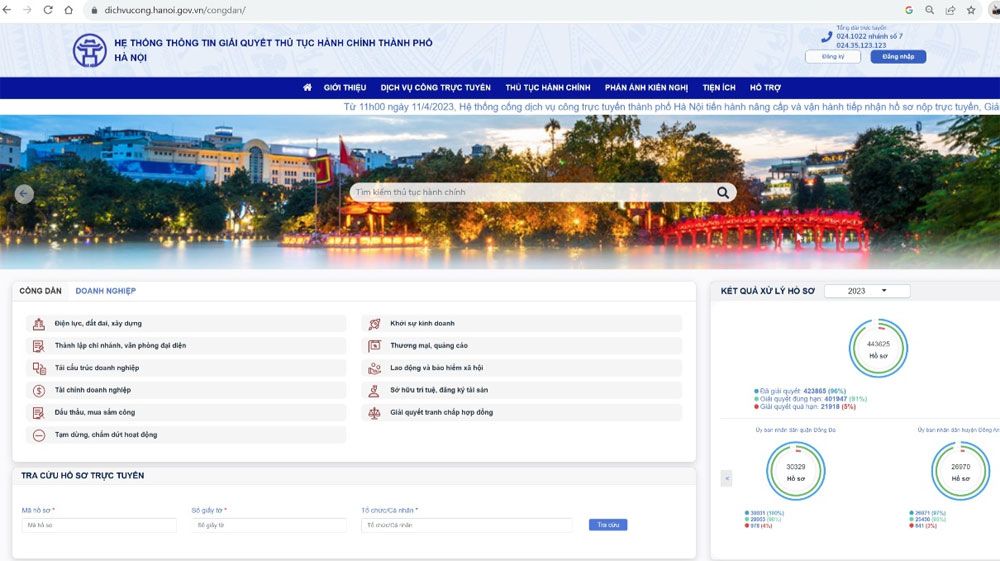Image resolution: width=1000 pixels, height=561 pixels.
Task: Open Thành lập chi nhánh, văn phòng đại diện
Action: point(120,346)
